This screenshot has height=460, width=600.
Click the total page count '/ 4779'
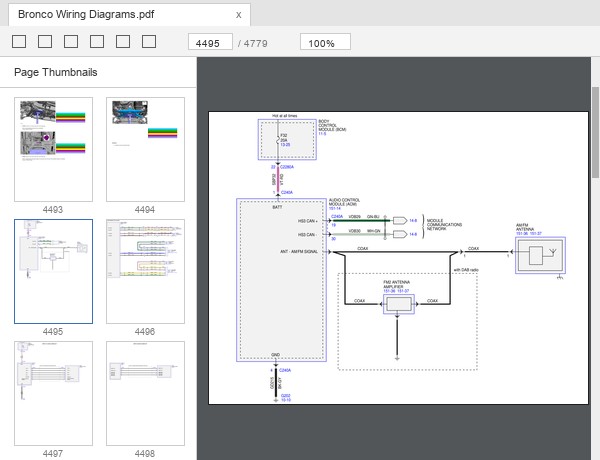pos(253,43)
